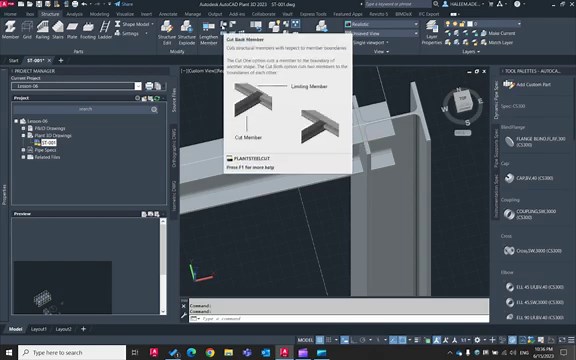Toggle polar tracking in status bar

[363, 340]
